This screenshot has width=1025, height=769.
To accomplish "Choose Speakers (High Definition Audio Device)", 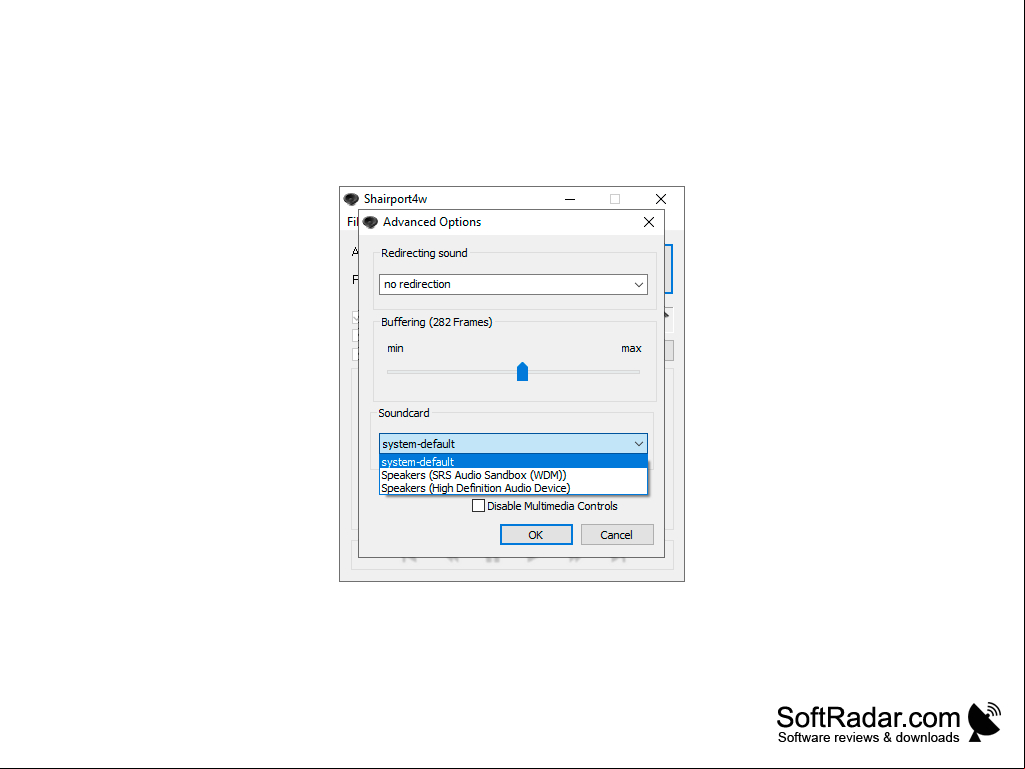I will tap(513, 488).
